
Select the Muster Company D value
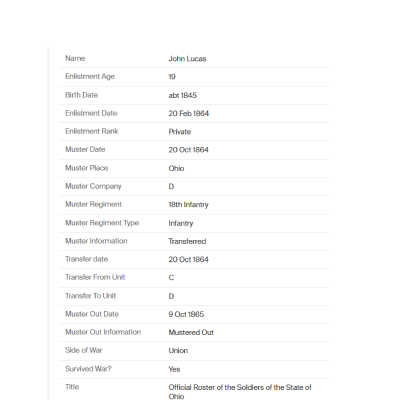171,186
